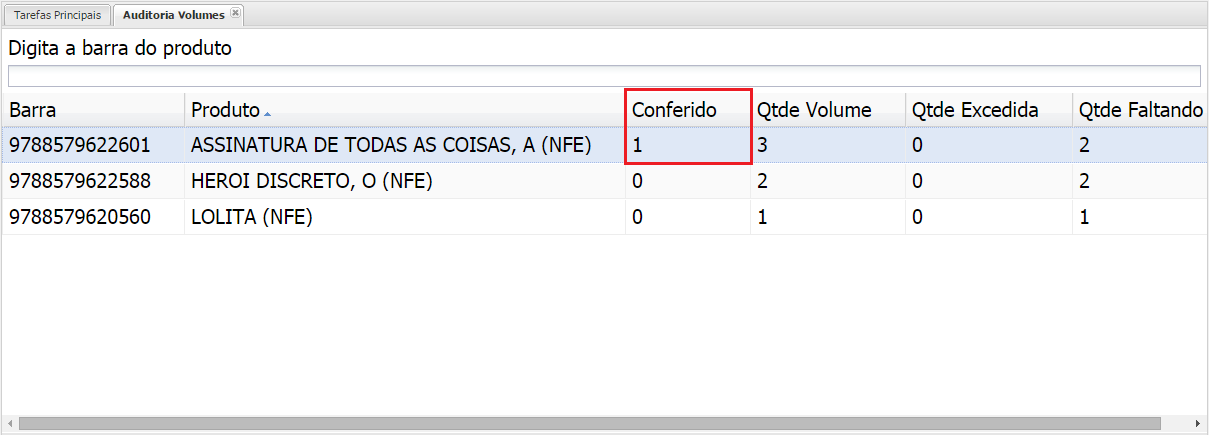Click the Qtde Volume column header

coord(814,110)
